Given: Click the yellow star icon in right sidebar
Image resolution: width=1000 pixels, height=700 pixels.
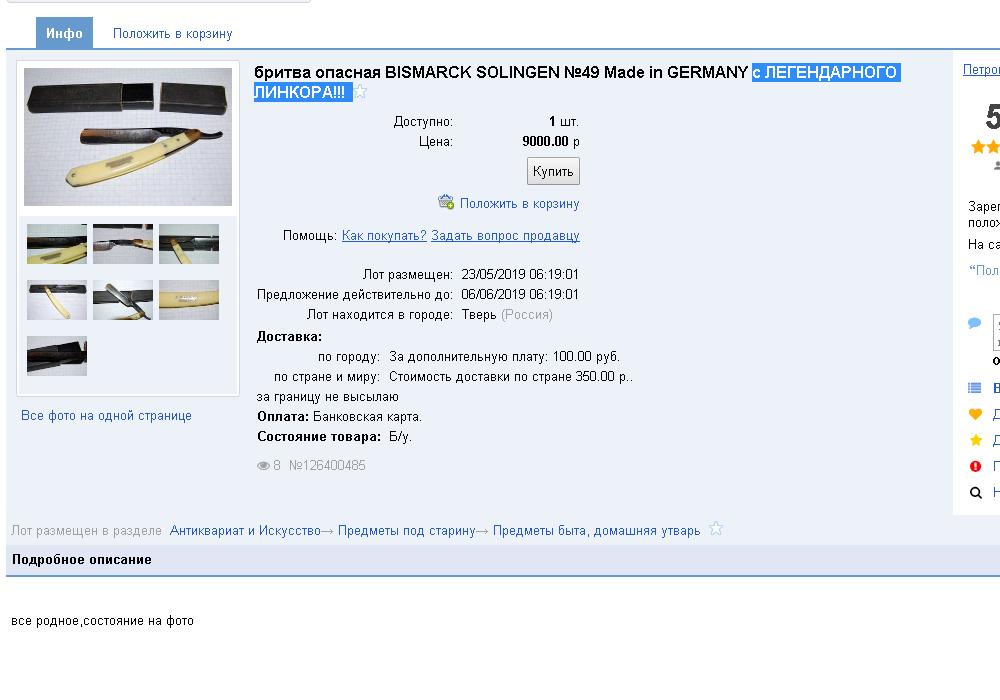Looking at the screenshot, I should (976, 440).
